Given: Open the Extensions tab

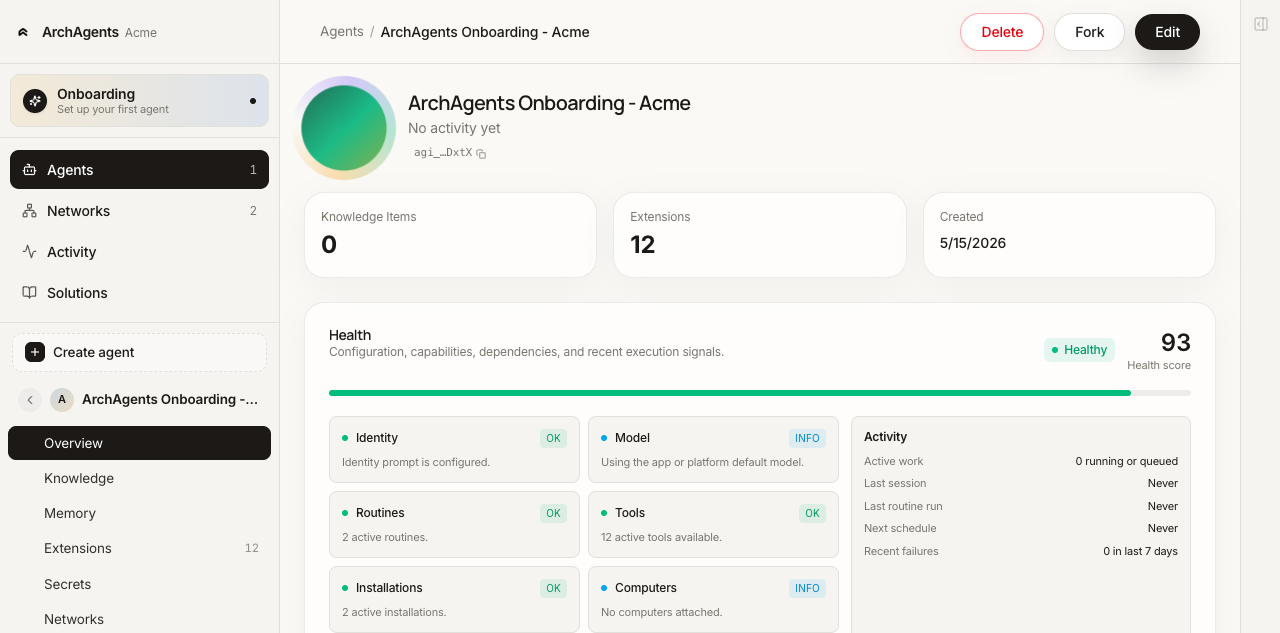Looking at the screenshot, I should [139, 548].
